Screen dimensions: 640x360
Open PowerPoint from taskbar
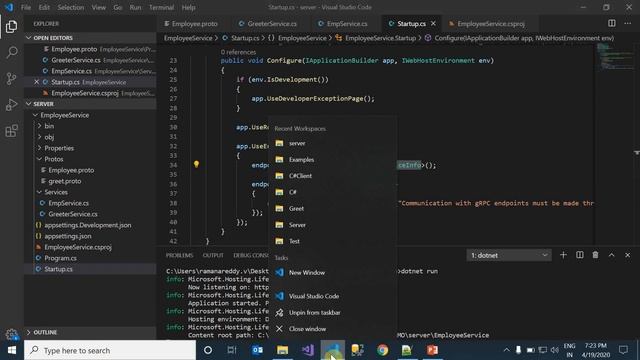pyautogui.click(x=432, y=350)
